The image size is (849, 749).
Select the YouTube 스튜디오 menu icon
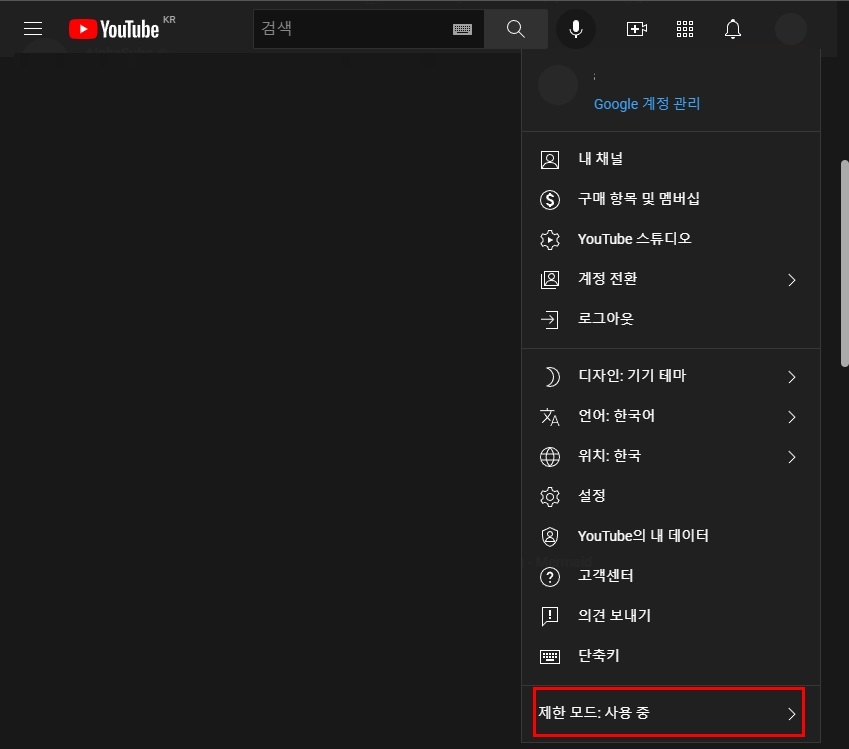click(x=550, y=239)
